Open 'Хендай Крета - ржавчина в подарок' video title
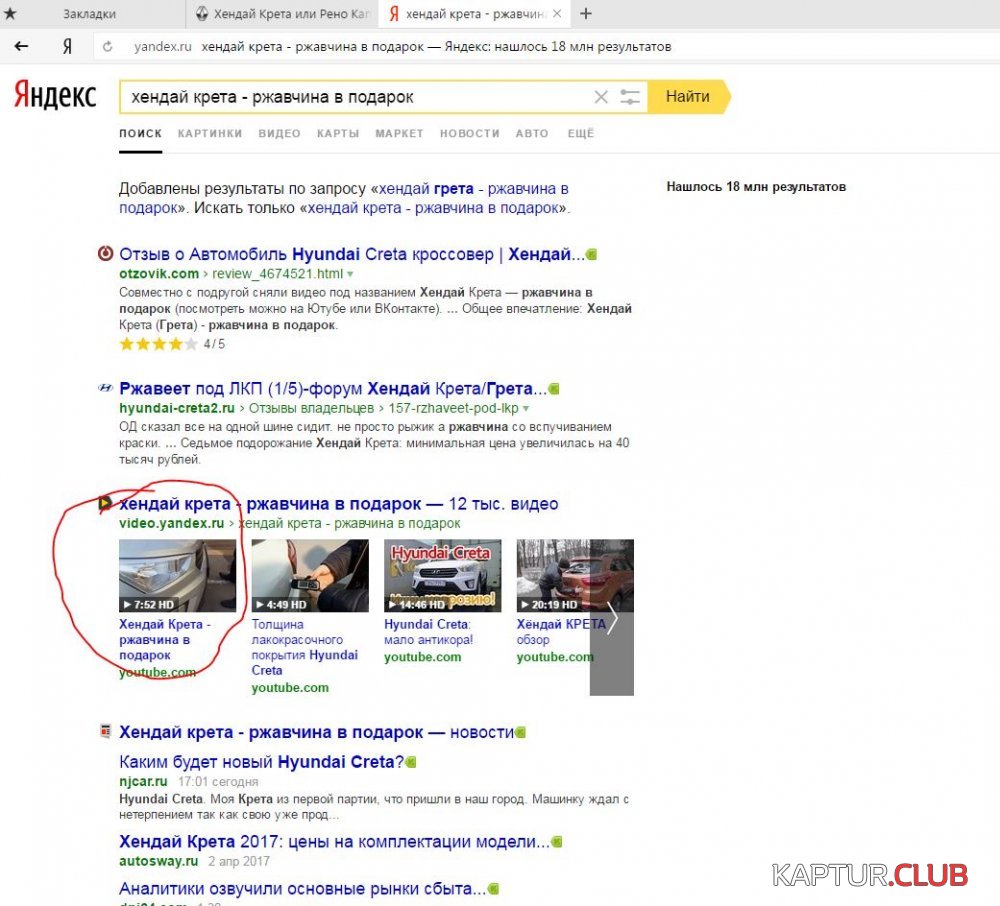Viewport: 1000px width, 906px height. [165, 639]
